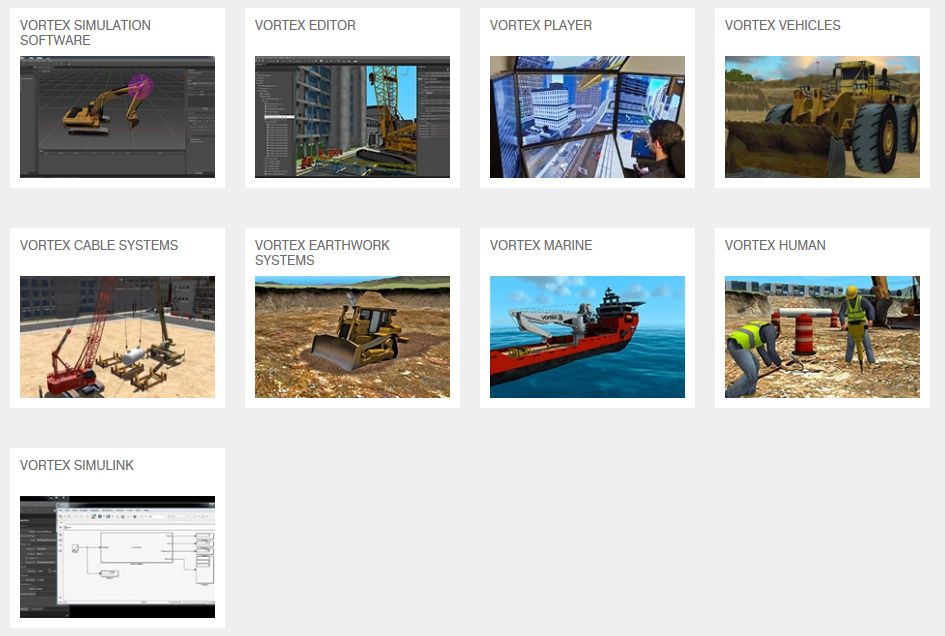
Task: Open the Vortex Simulation Software heading link
Action: click(85, 33)
